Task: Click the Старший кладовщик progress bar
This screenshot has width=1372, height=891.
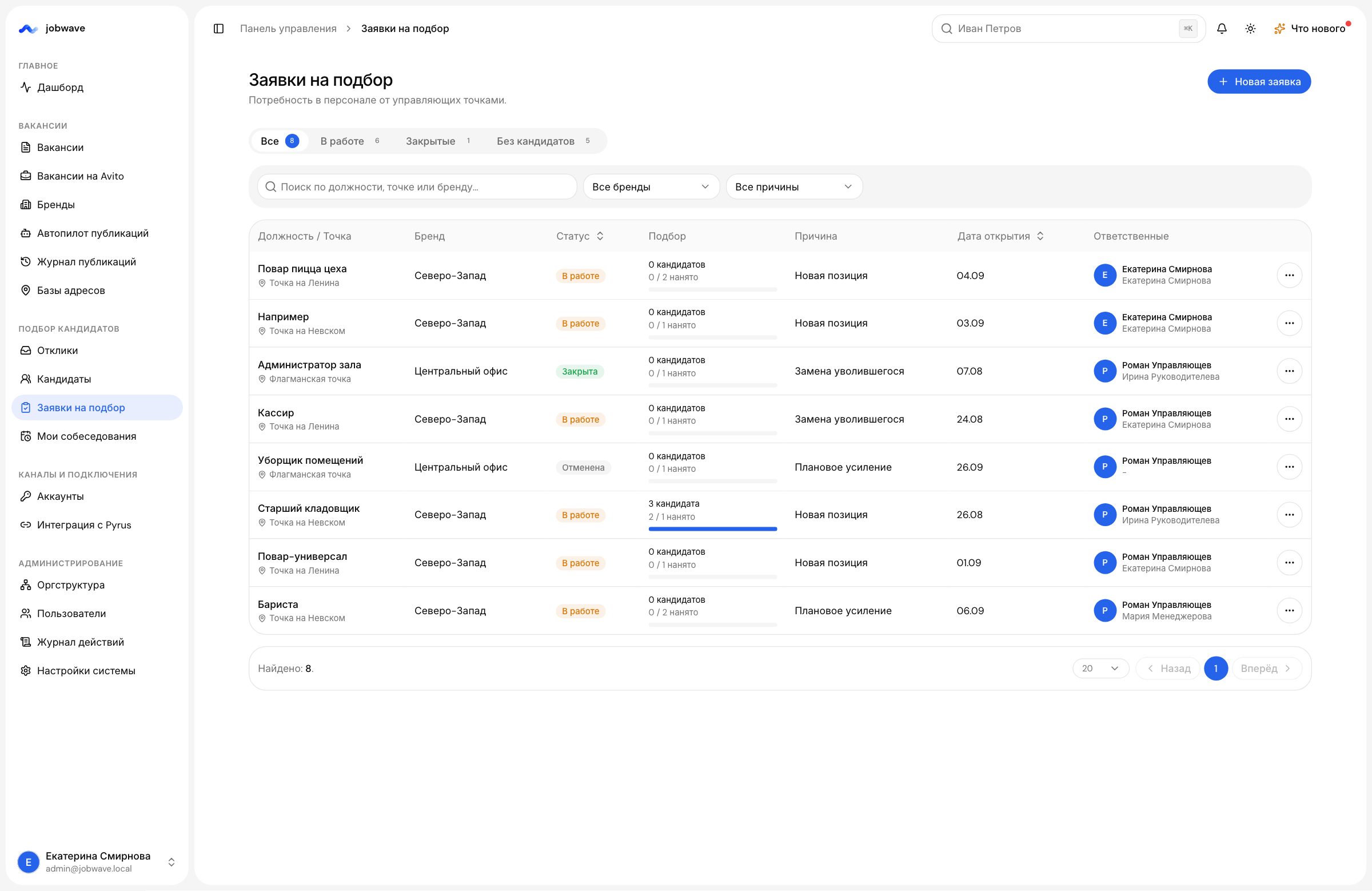Action: 712,529
